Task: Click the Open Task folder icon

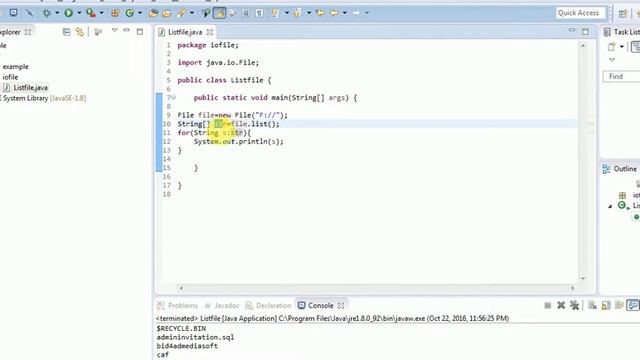Action: pyautogui.click(x=167, y=13)
